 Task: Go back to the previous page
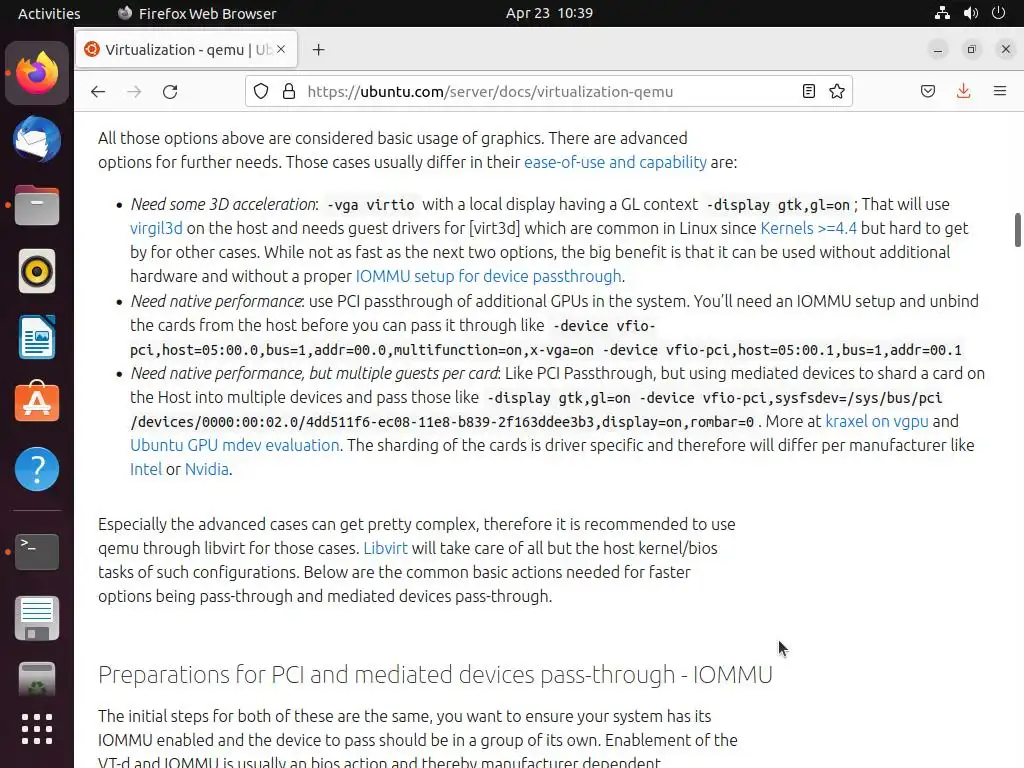pyautogui.click(x=98, y=91)
